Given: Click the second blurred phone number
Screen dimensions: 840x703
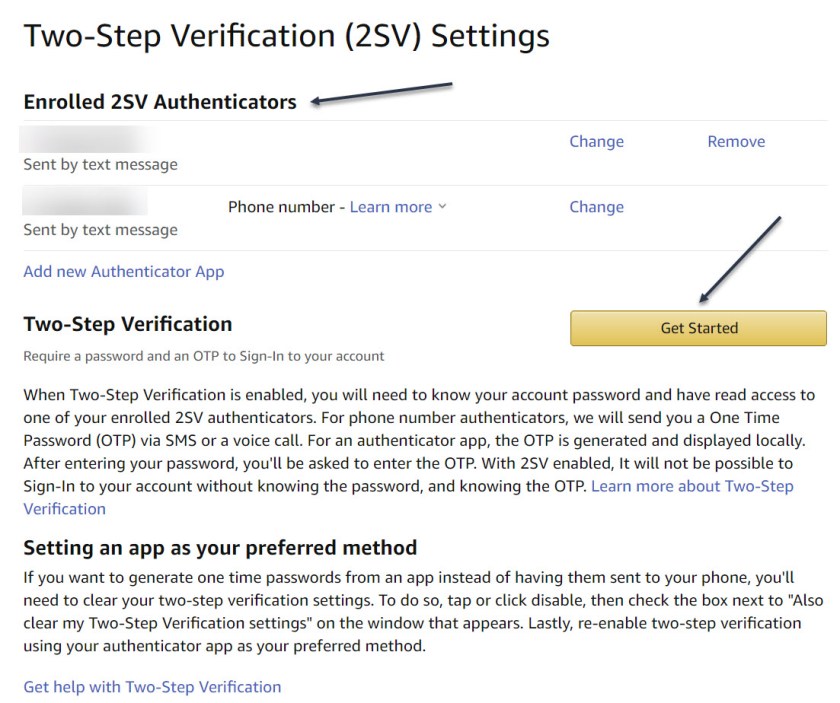Looking at the screenshot, I should coord(85,203).
